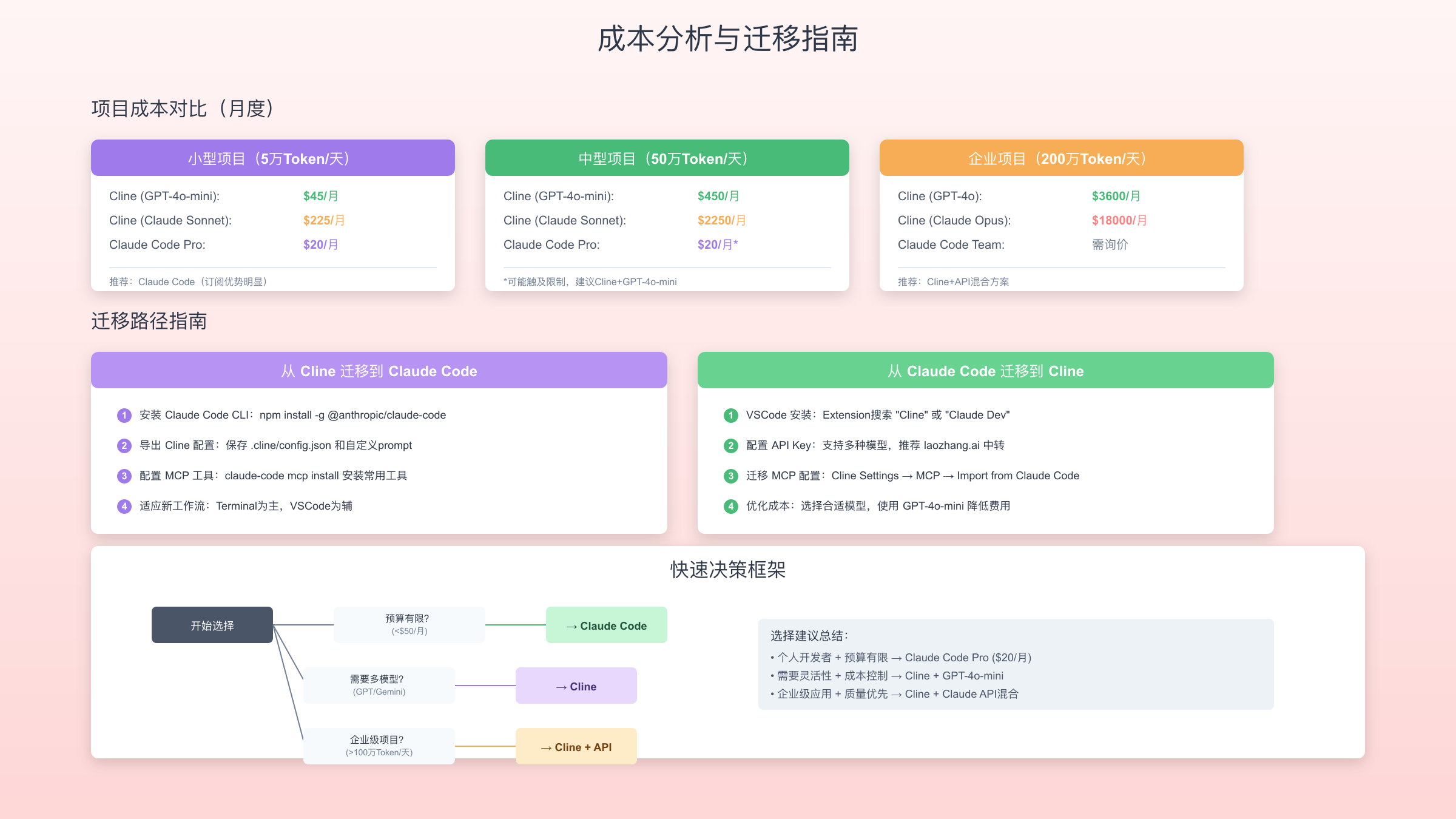Viewport: 1456px width, 819px height.
Task: Click the $20/月 price in small project card
Action: click(x=321, y=244)
